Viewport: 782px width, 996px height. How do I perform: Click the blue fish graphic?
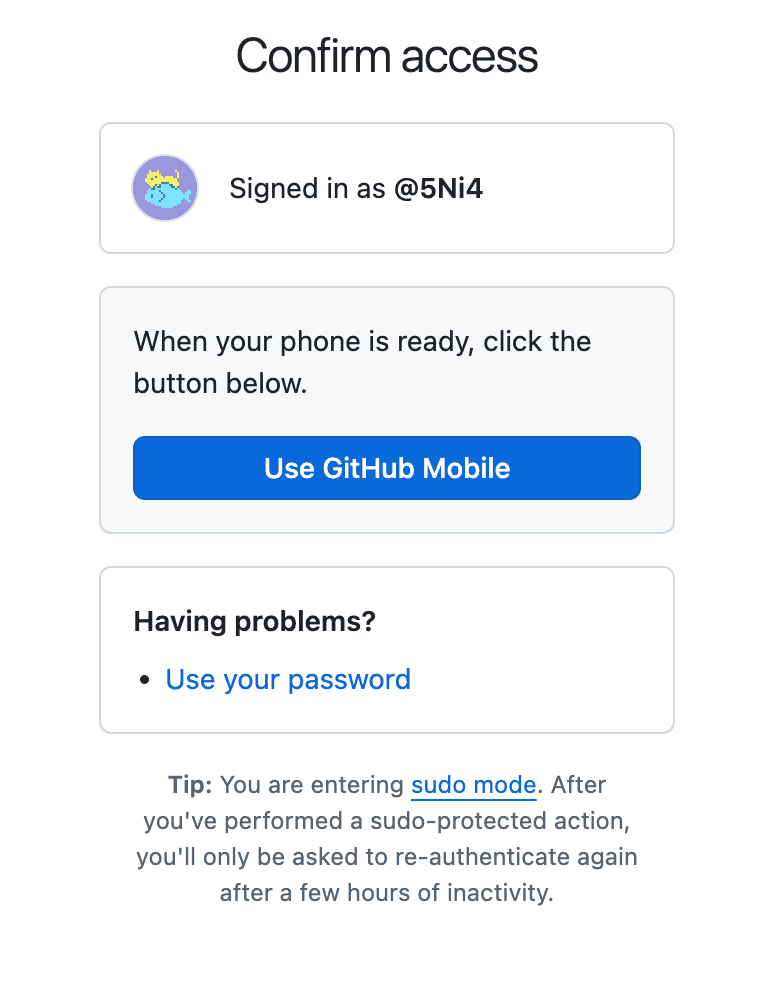click(168, 196)
